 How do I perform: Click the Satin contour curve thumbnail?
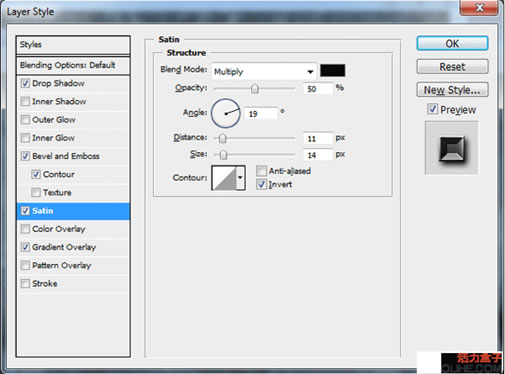224,178
